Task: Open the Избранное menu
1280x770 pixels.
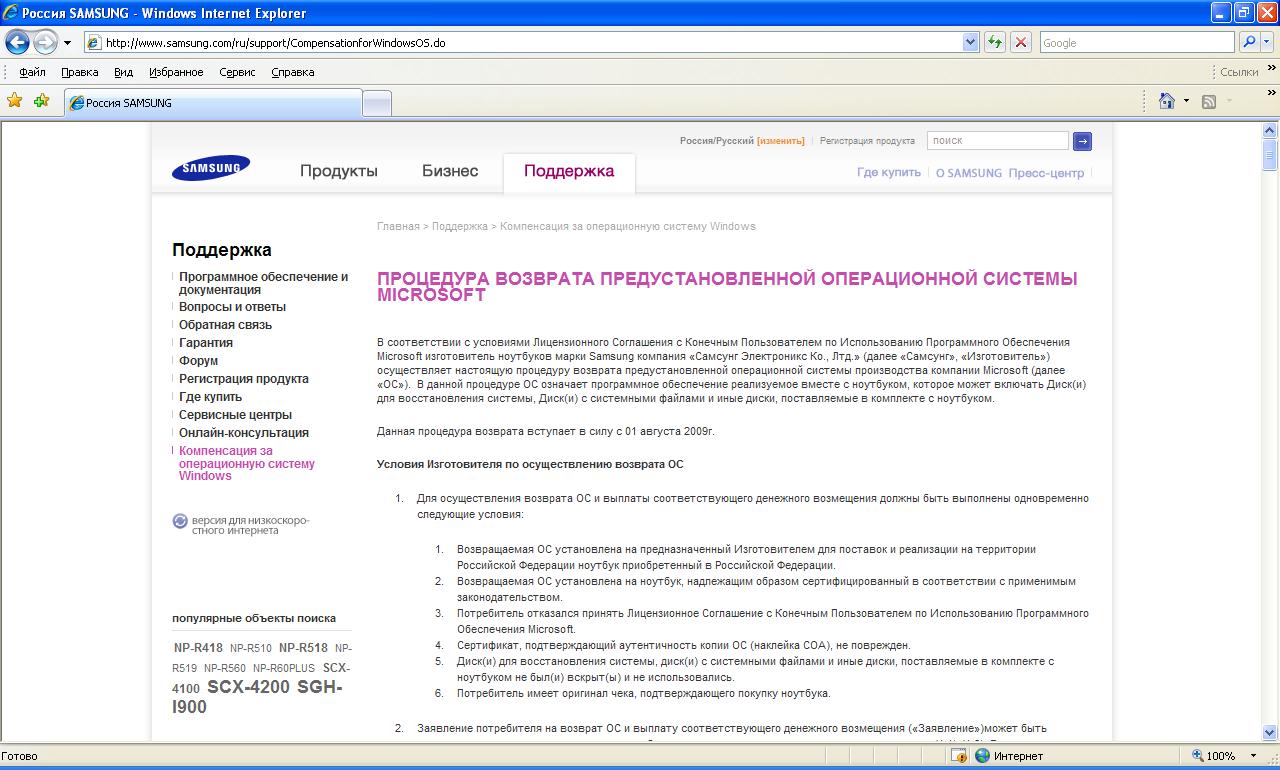Action: coord(176,72)
